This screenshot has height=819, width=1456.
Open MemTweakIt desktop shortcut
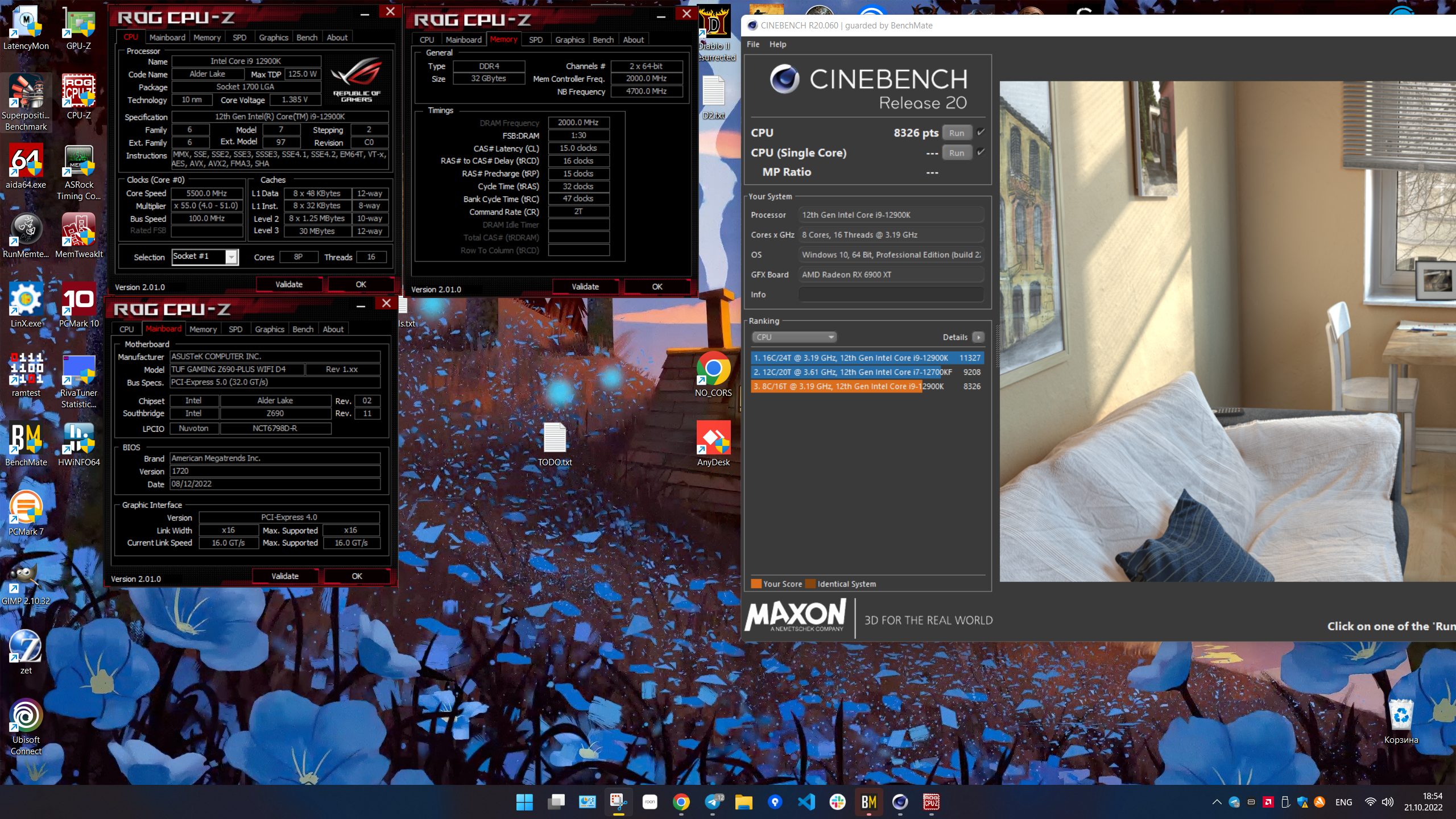(78, 235)
